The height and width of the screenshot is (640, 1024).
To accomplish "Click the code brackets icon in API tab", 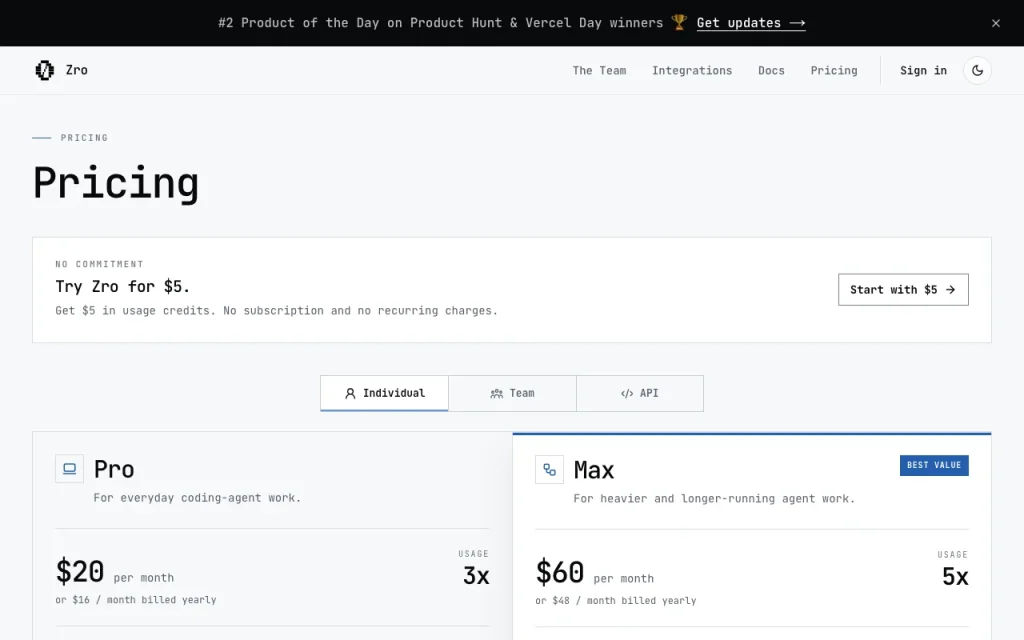I will (627, 393).
